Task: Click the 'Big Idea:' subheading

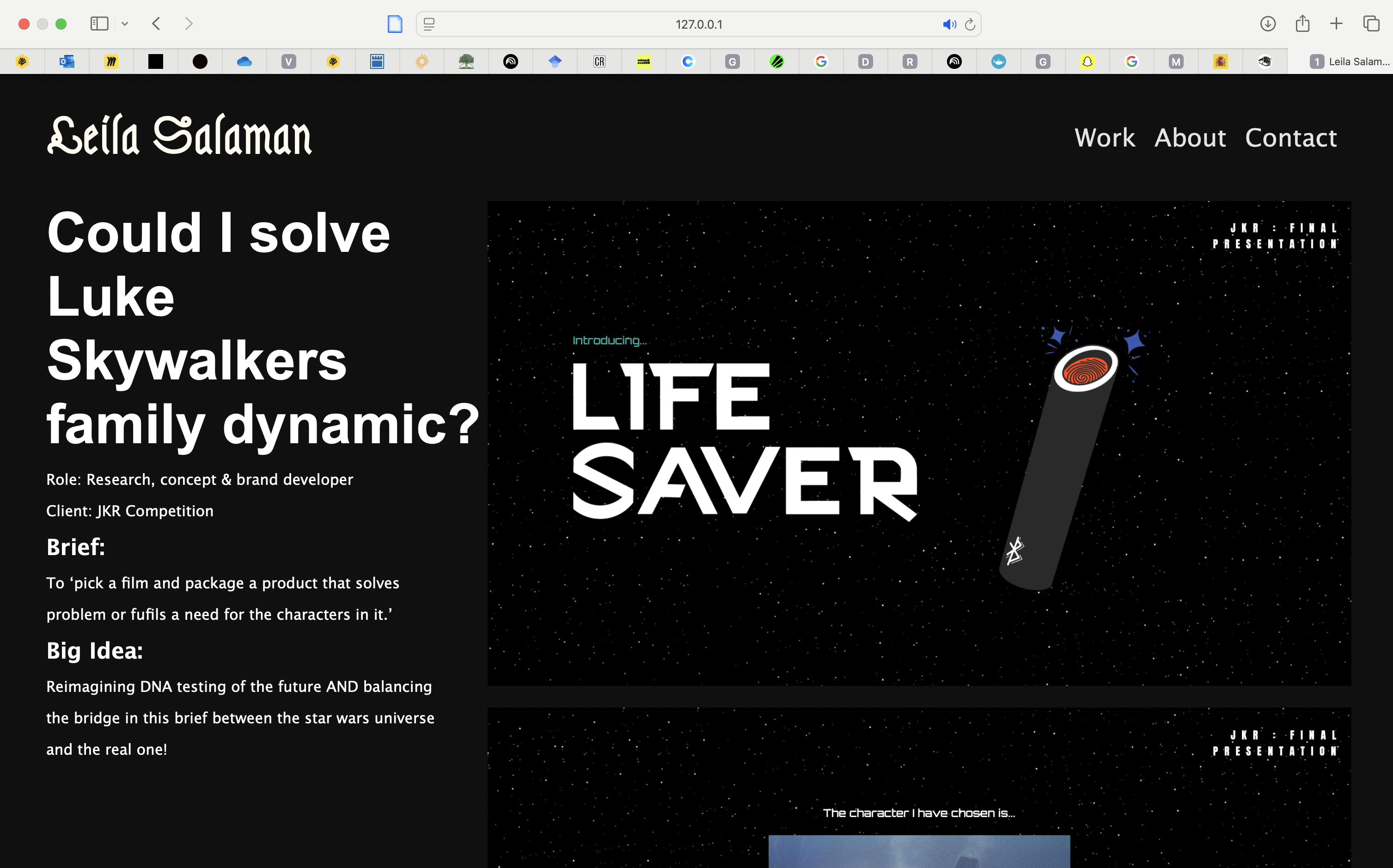Action: click(x=95, y=650)
